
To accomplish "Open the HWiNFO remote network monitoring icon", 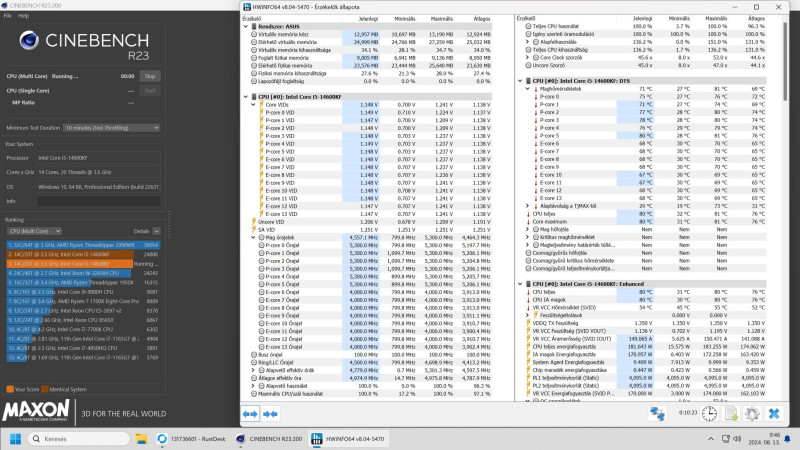I will [657, 413].
